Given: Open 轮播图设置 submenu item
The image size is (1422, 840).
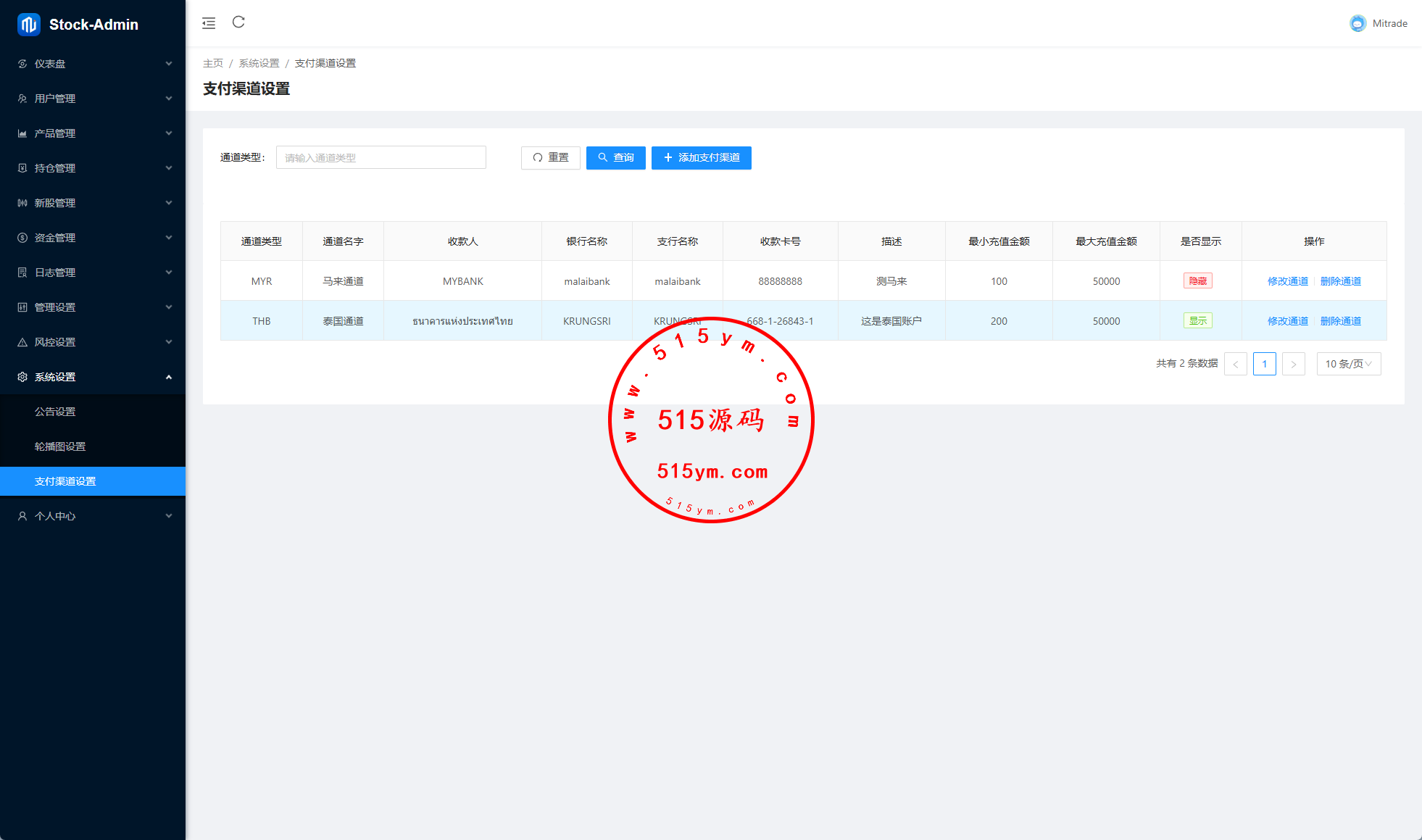Looking at the screenshot, I should pos(60,446).
